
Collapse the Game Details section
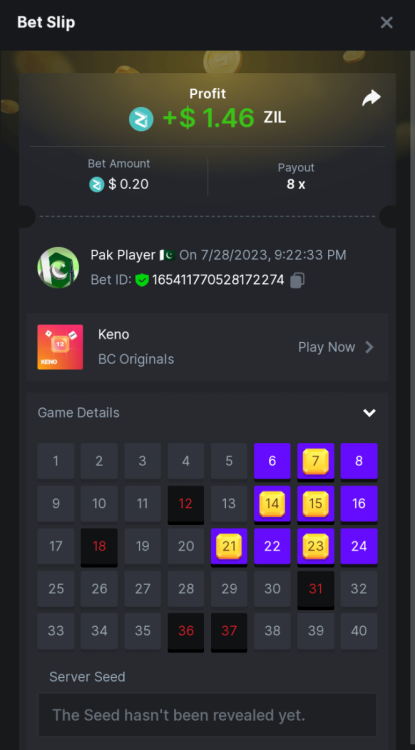coord(369,413)
